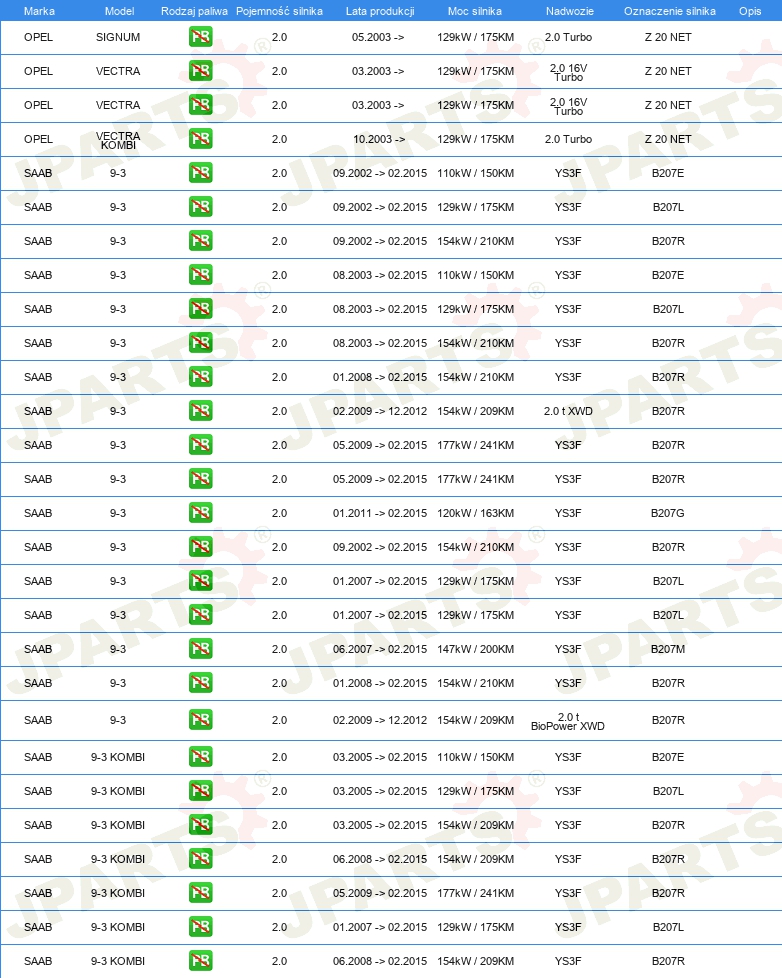The width and height of the screenshot is (782, 978).
Task: Click the B207M engine code cell
Action: click(x=668, y=649)
